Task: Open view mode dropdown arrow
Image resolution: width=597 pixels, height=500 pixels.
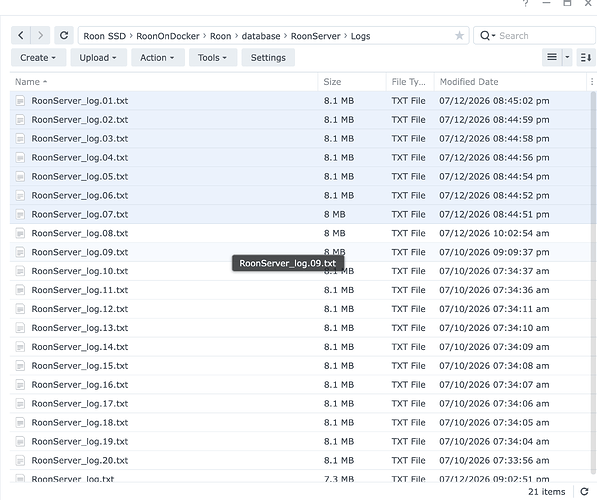Action: click(x=567, y=58)
